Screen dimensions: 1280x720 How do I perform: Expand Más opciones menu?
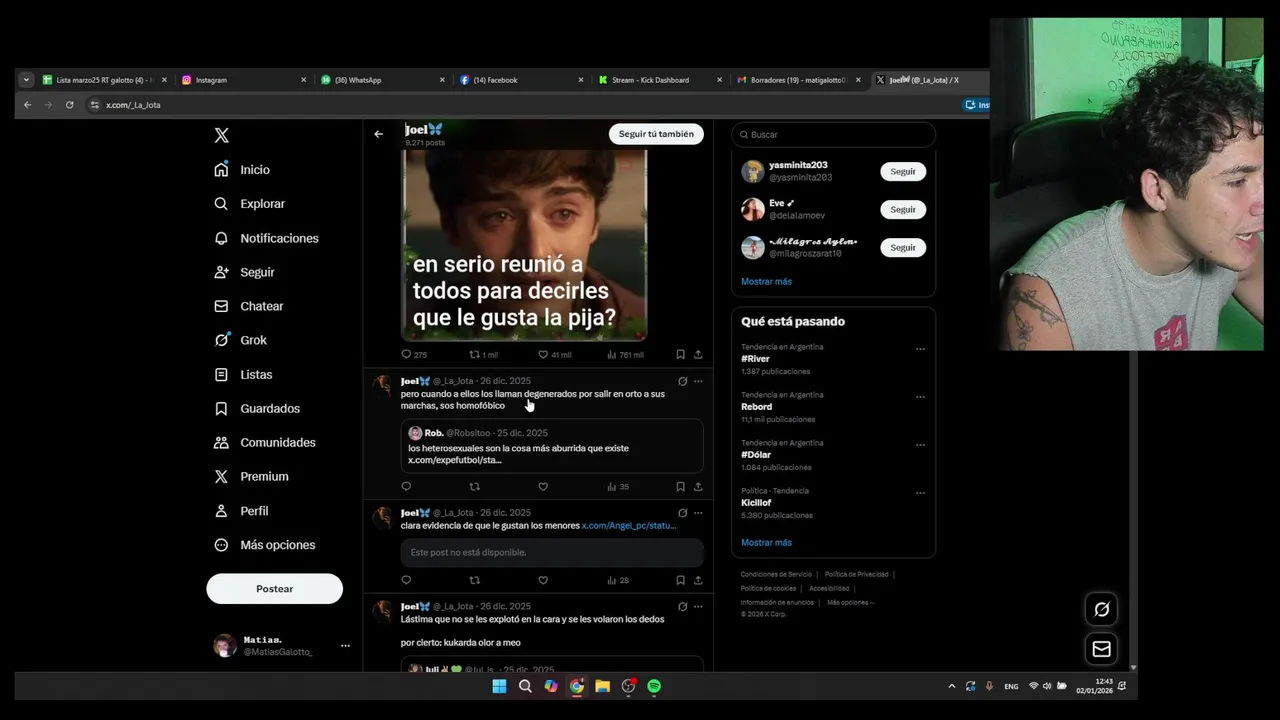pyautogui.click(x=265, y=545)
